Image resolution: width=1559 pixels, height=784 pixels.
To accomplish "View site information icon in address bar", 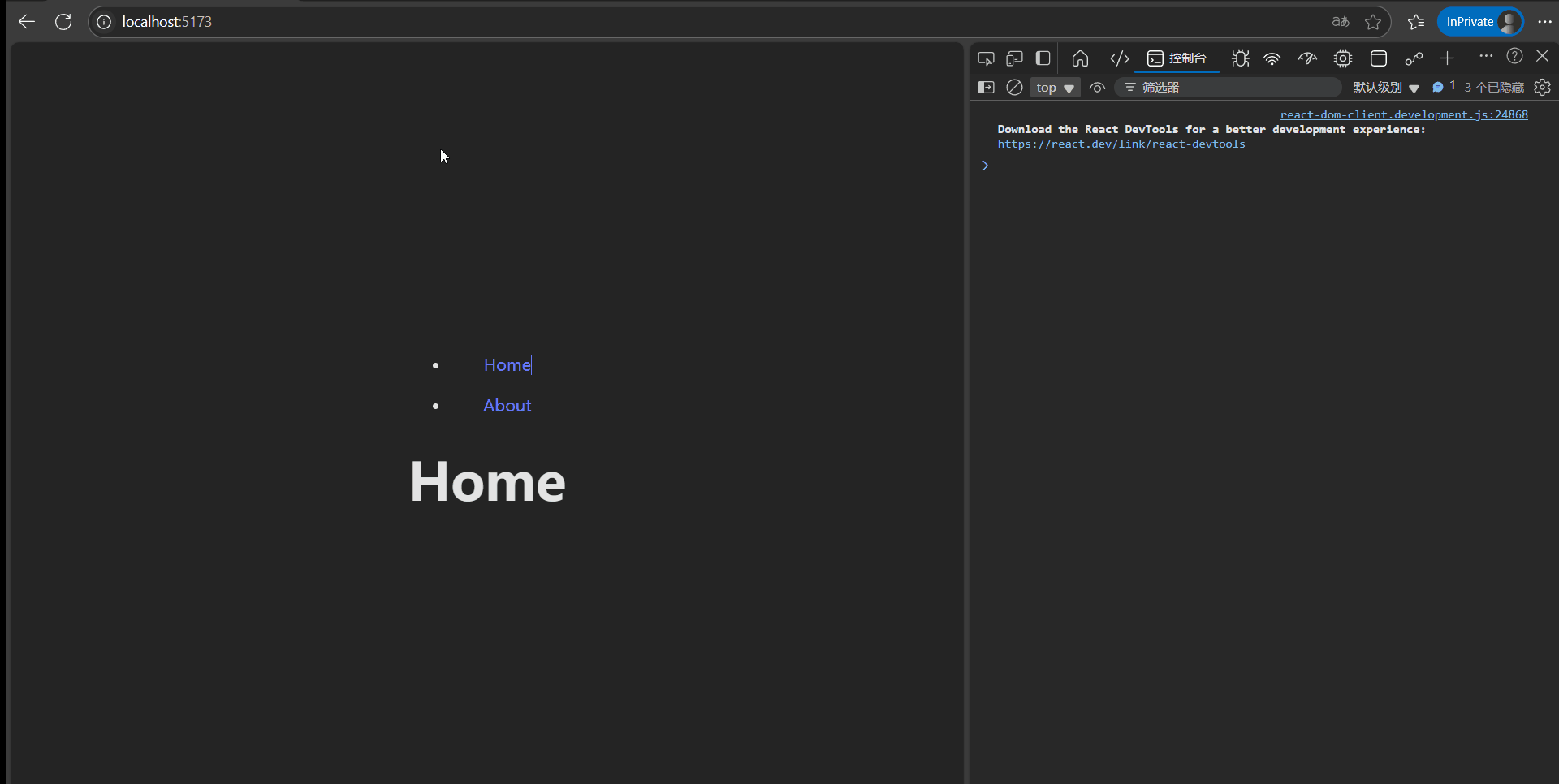I will tap(104, 22).
